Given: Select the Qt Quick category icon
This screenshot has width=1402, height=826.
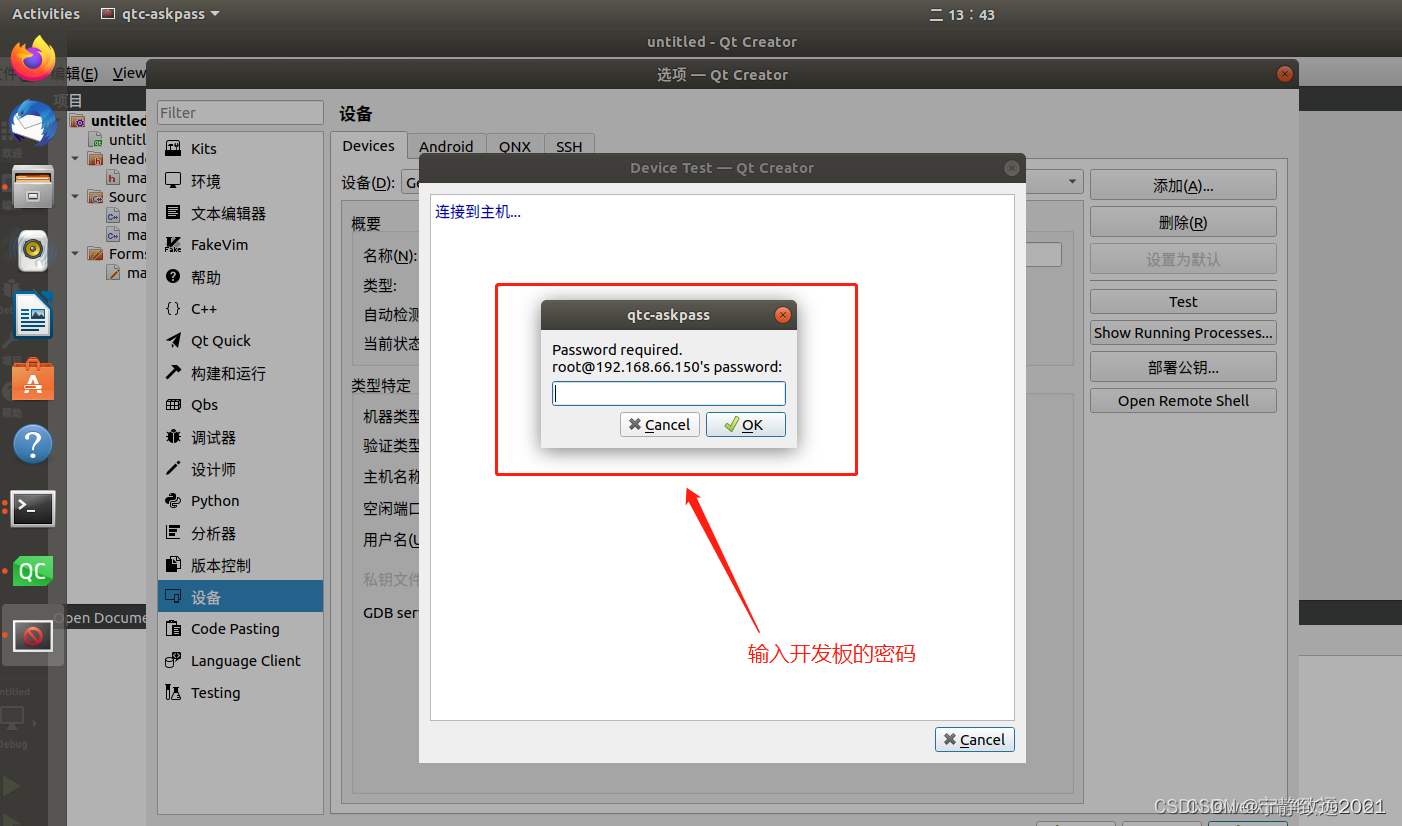Looking at the screenshot, I should click(173, 341).
